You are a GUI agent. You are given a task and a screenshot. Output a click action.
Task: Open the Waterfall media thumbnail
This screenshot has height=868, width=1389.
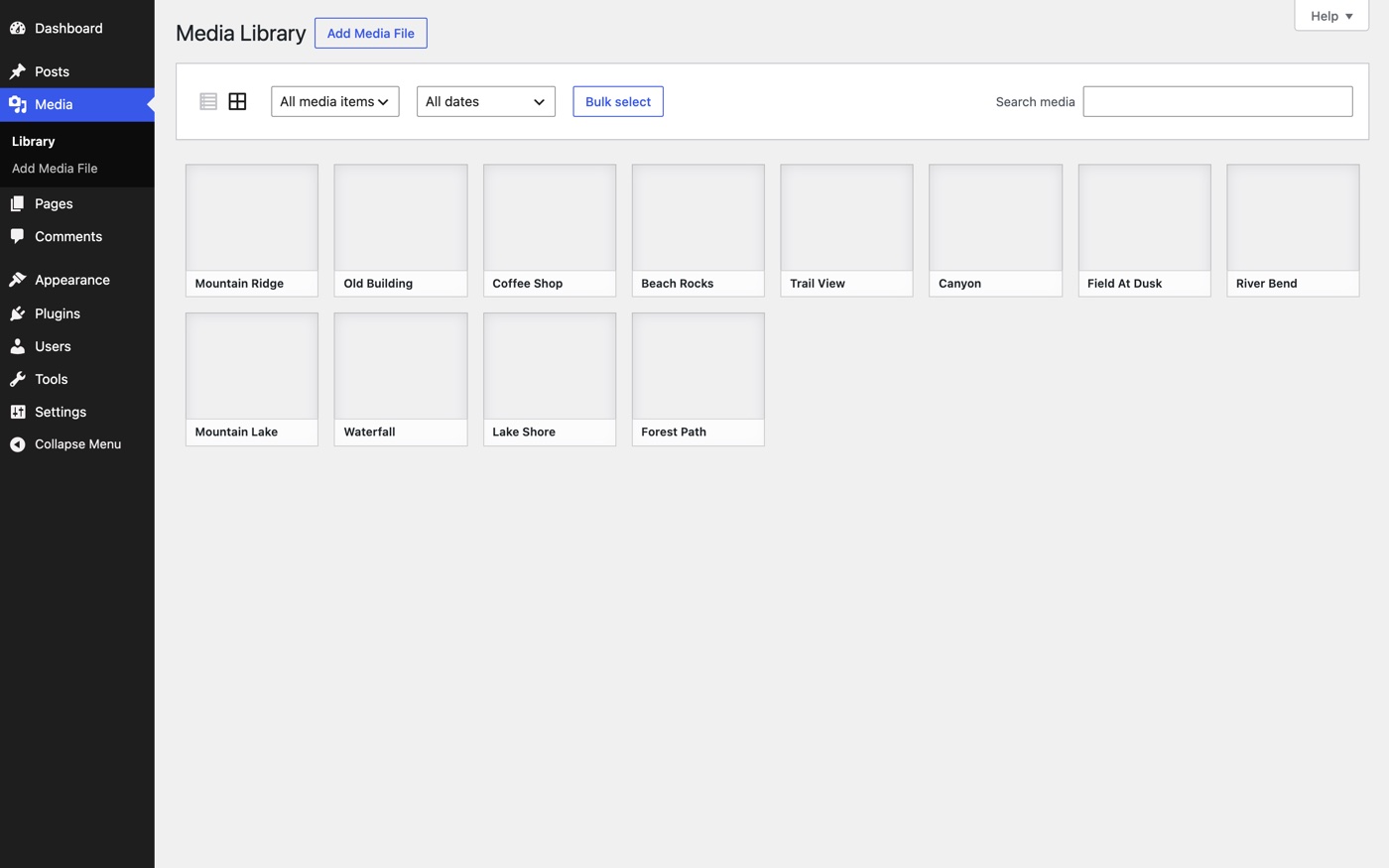coord(401,379)
